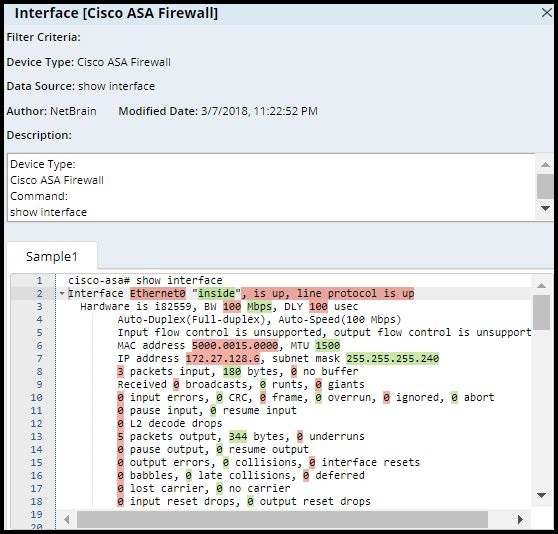Click 'Data Source: show interface' text
Screen dimensions: 558x534
81,86
